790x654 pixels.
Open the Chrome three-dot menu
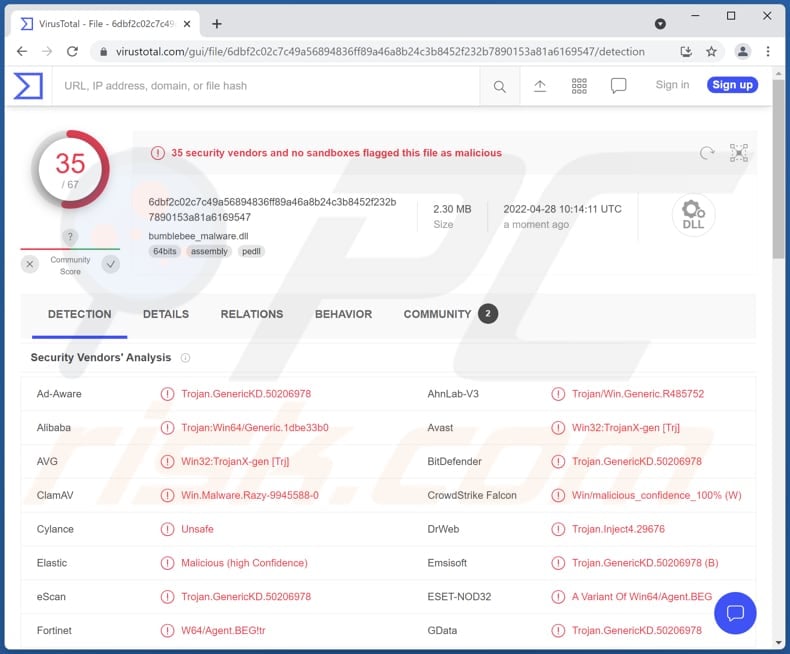coord(768,51)
